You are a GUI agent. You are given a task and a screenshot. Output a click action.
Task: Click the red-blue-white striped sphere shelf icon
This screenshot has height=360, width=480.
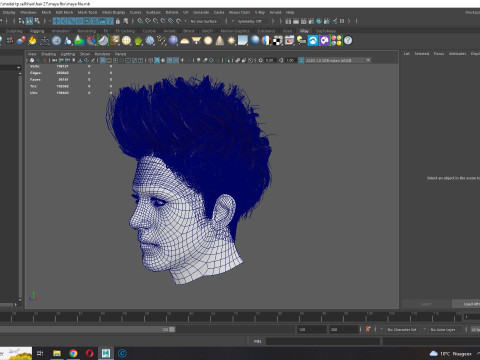[x=266, y=41]
